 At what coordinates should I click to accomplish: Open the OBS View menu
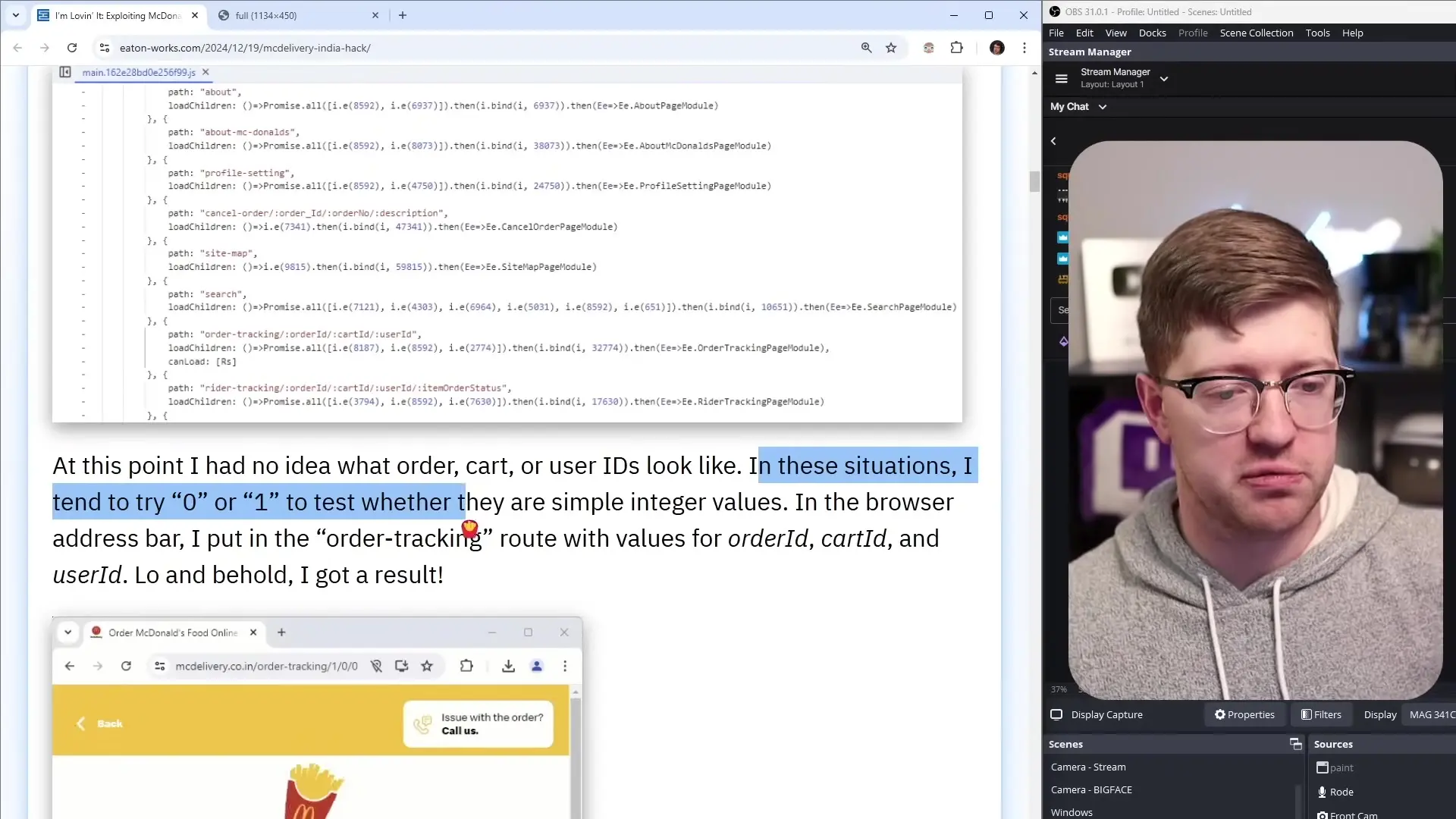click(1116, 33)
